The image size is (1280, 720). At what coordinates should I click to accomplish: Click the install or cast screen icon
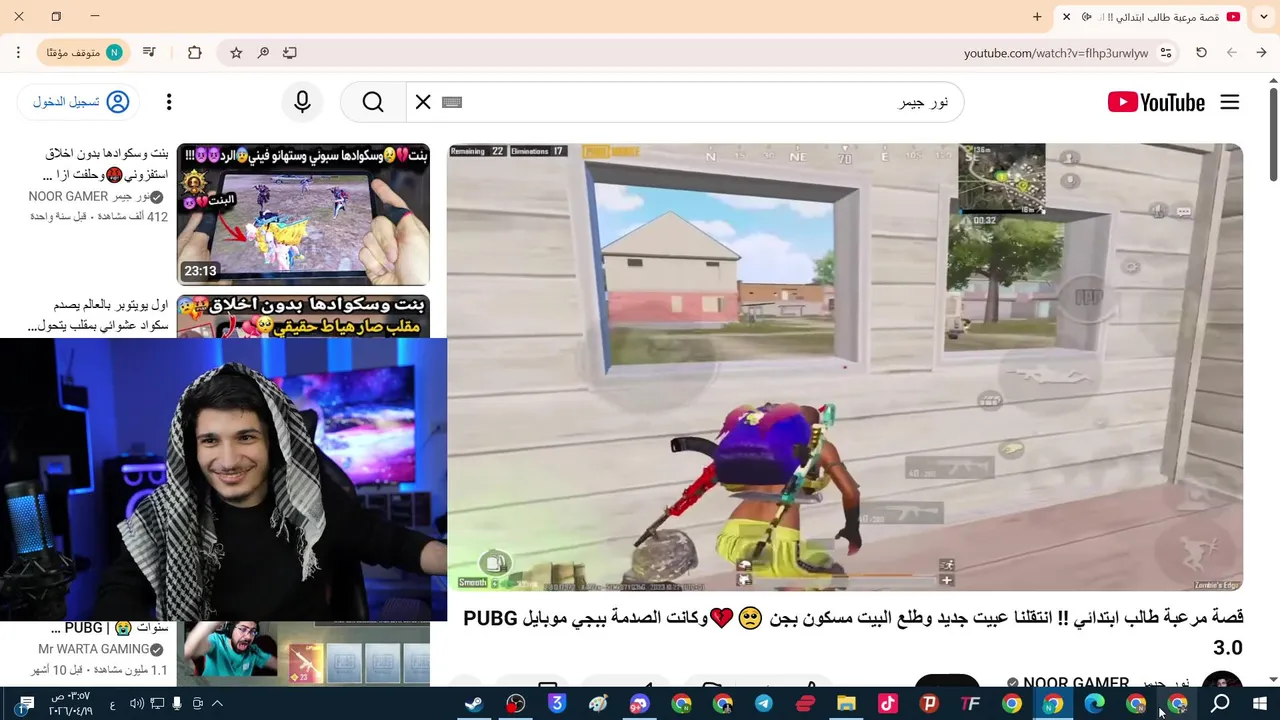[x=290, y=53]
